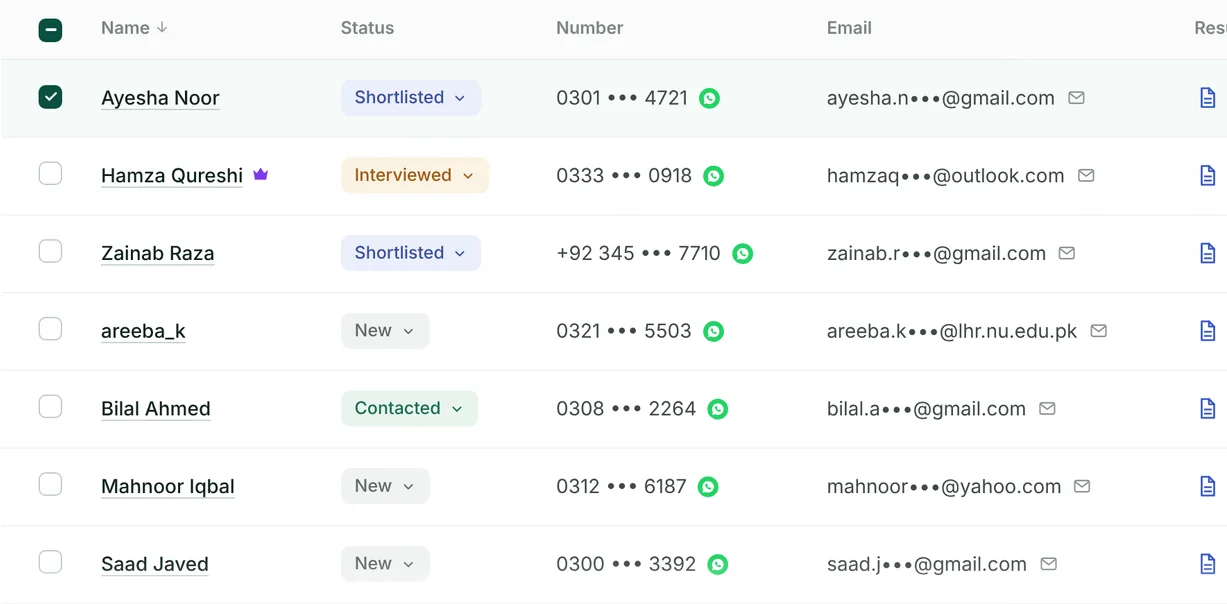Open Hamza Qureshi's name link
Image resolution: width=1227 pixels, height=604 pixels.
172,176
